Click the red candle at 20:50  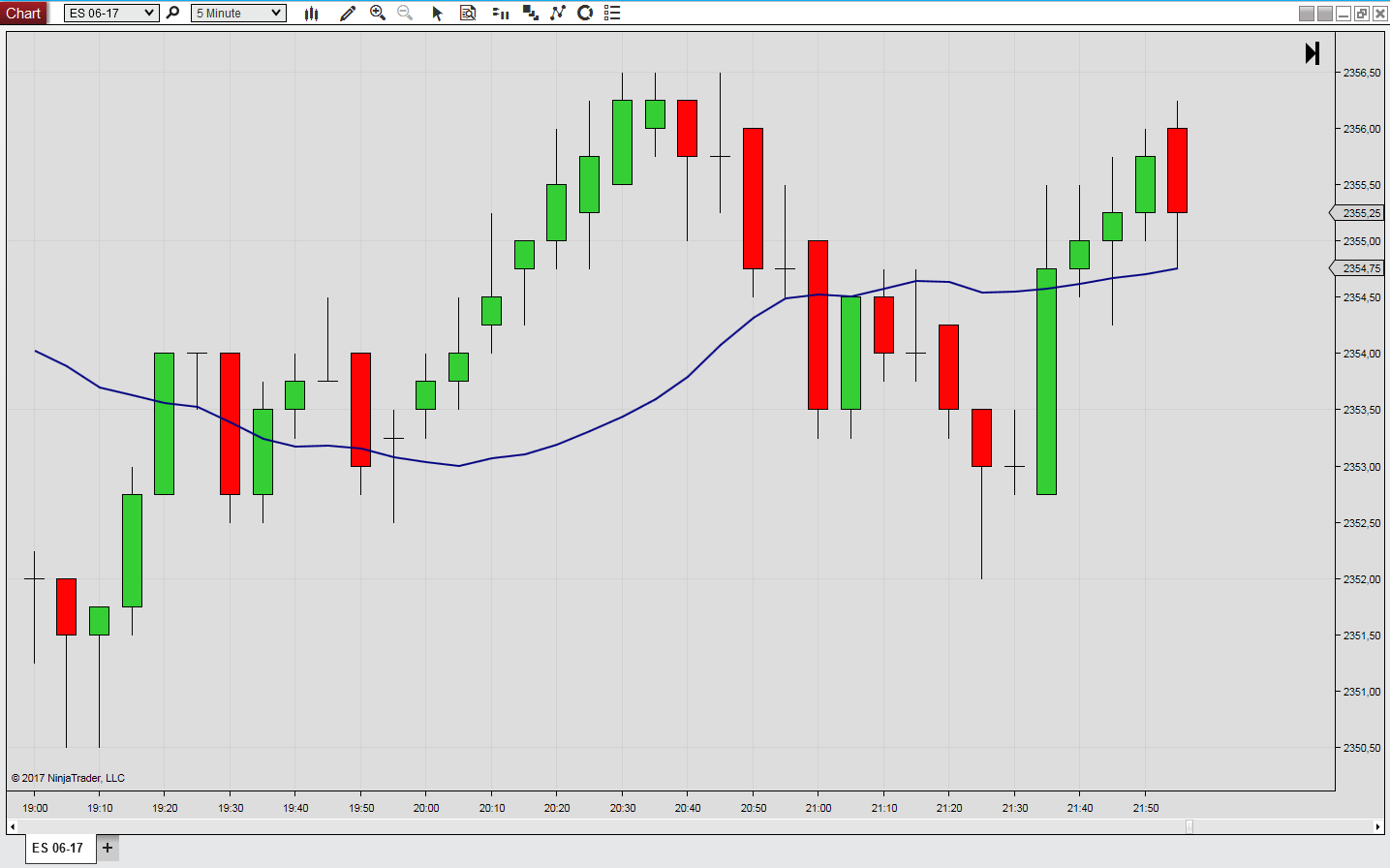coord(753,199)
